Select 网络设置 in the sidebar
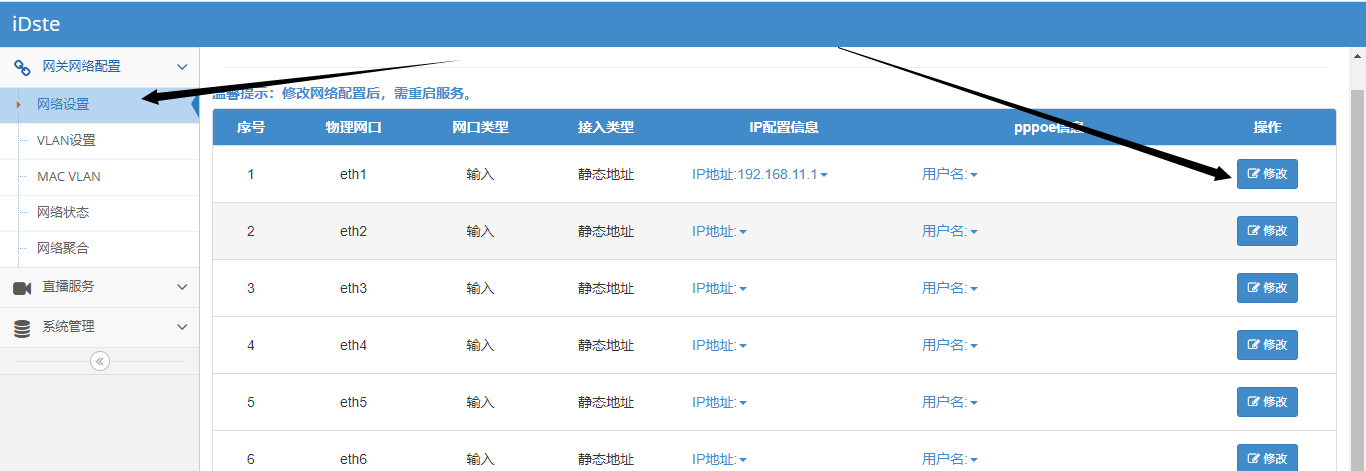 point(63,105)
